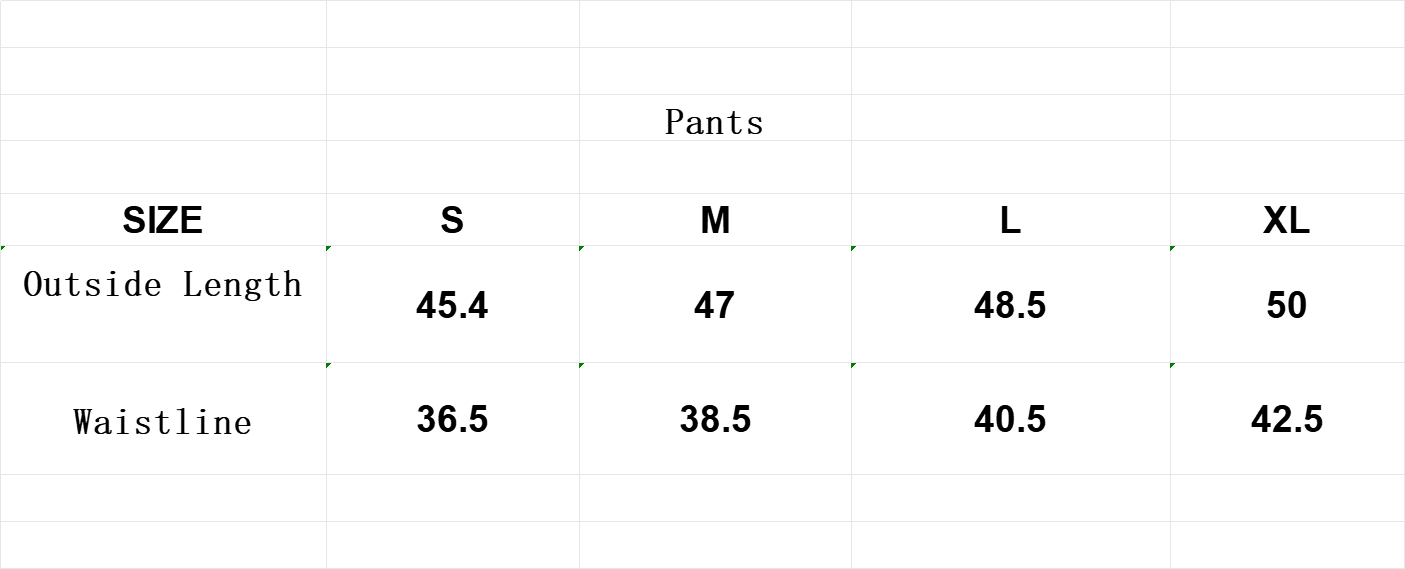The height and width of the screenshot is (569, 1405).
Task: Select cell with value 50
Action: [1287, 304]
